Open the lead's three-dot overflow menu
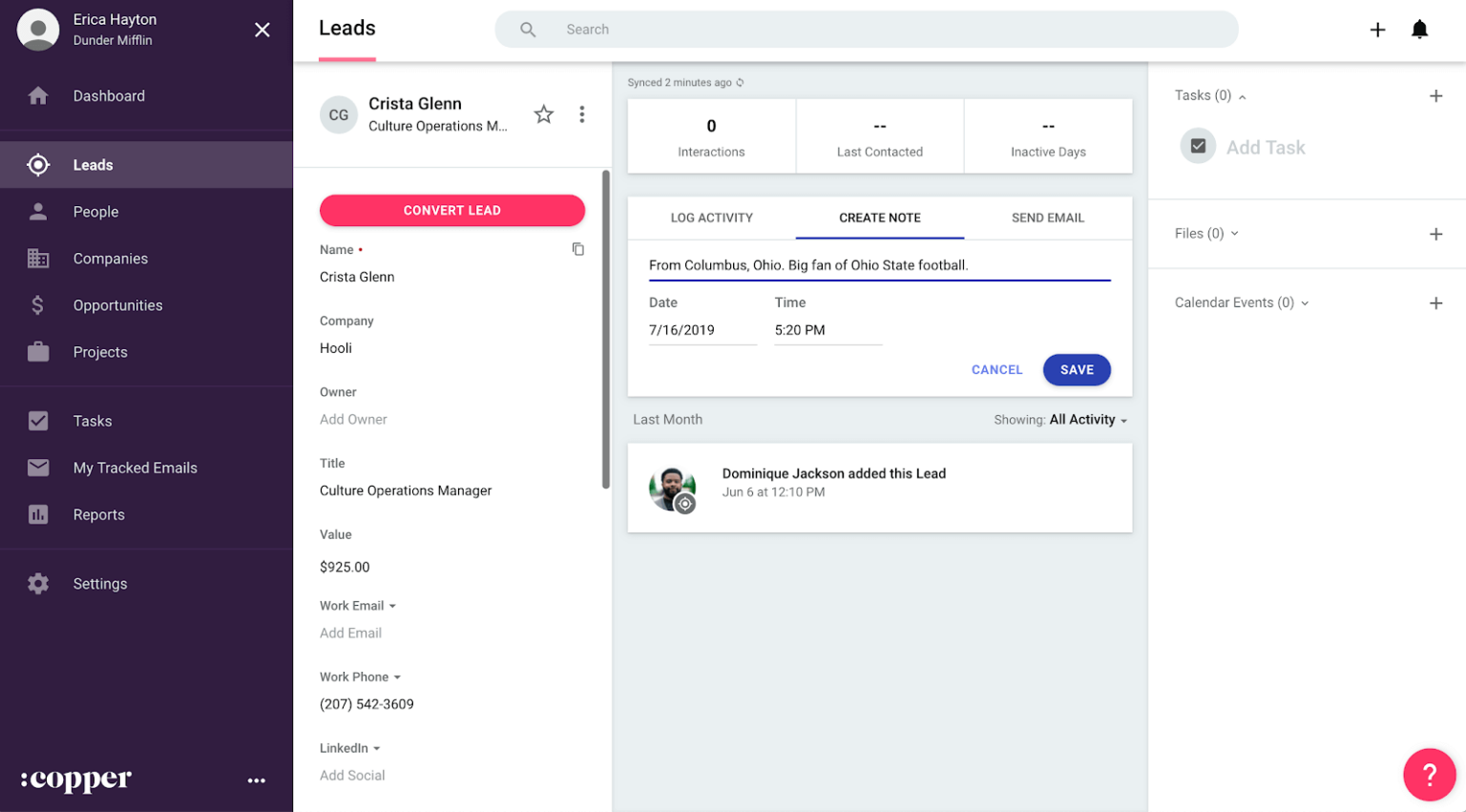This screenshot has height=812, width=1466. tap(583, 114)
